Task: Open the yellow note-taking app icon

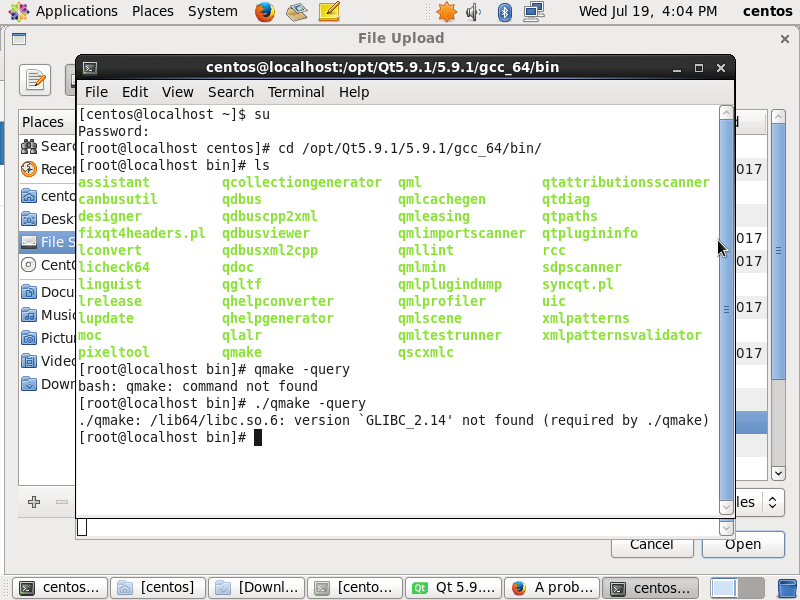Action: pos(329,11)
